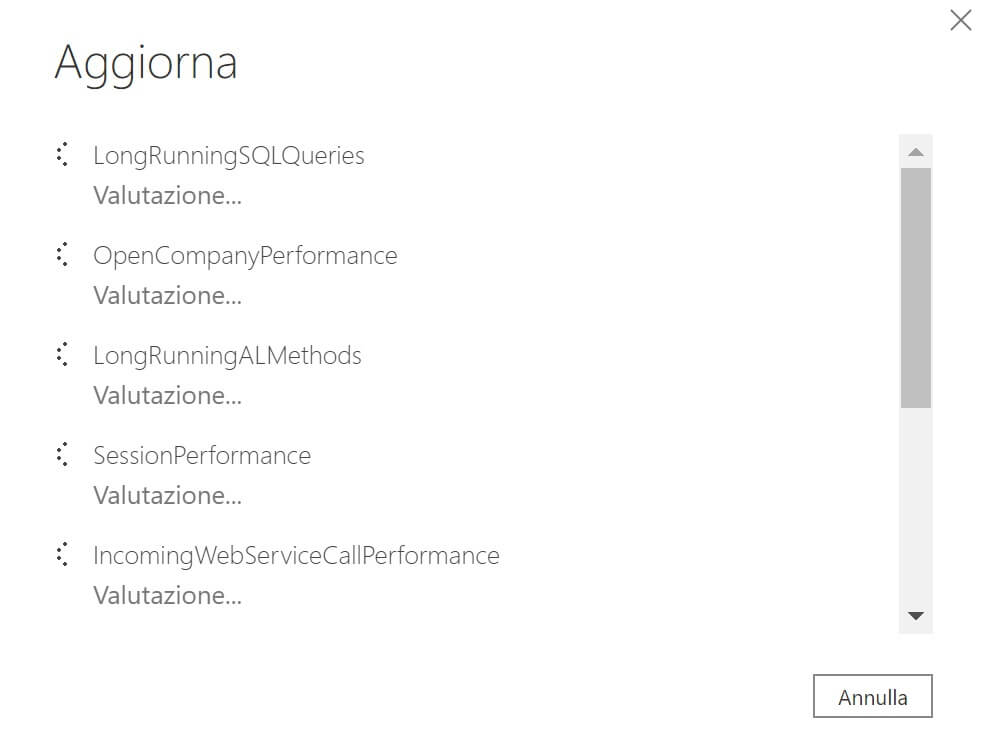The height and width of the screenshot is (748, 981).
Task: Click the spinner beside IncomingWebServiceCallPerformance
Action: pyautogui.click(x=62, y=555)
